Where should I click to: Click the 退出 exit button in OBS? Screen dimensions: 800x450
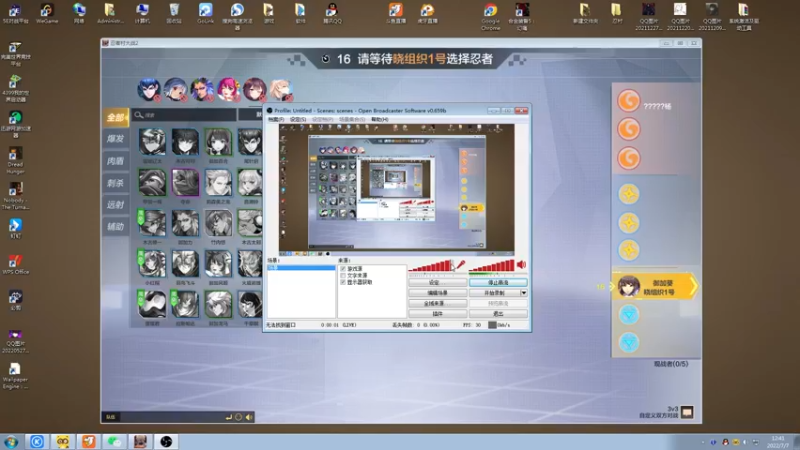click(x=498, y=314)
